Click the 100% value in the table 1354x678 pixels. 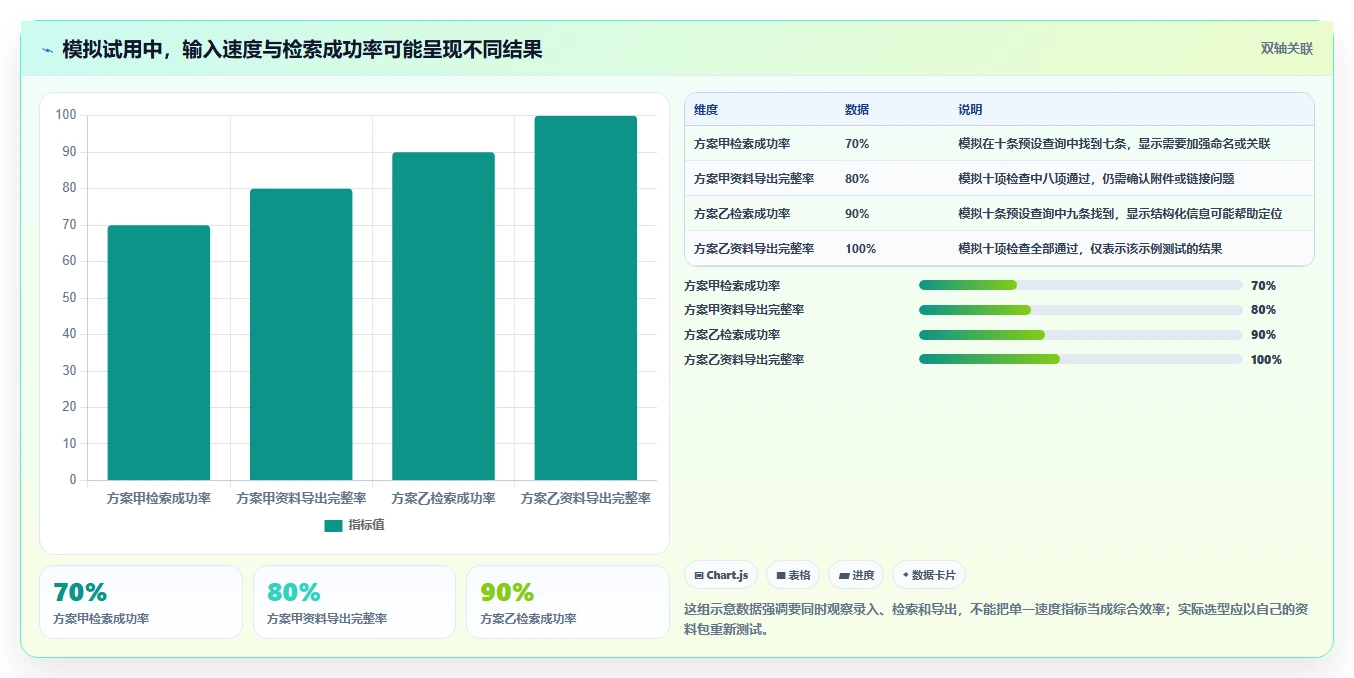point(860,249)
